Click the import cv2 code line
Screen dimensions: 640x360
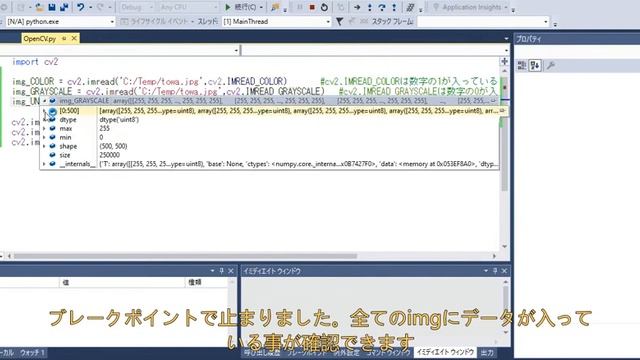coord(35,62)
